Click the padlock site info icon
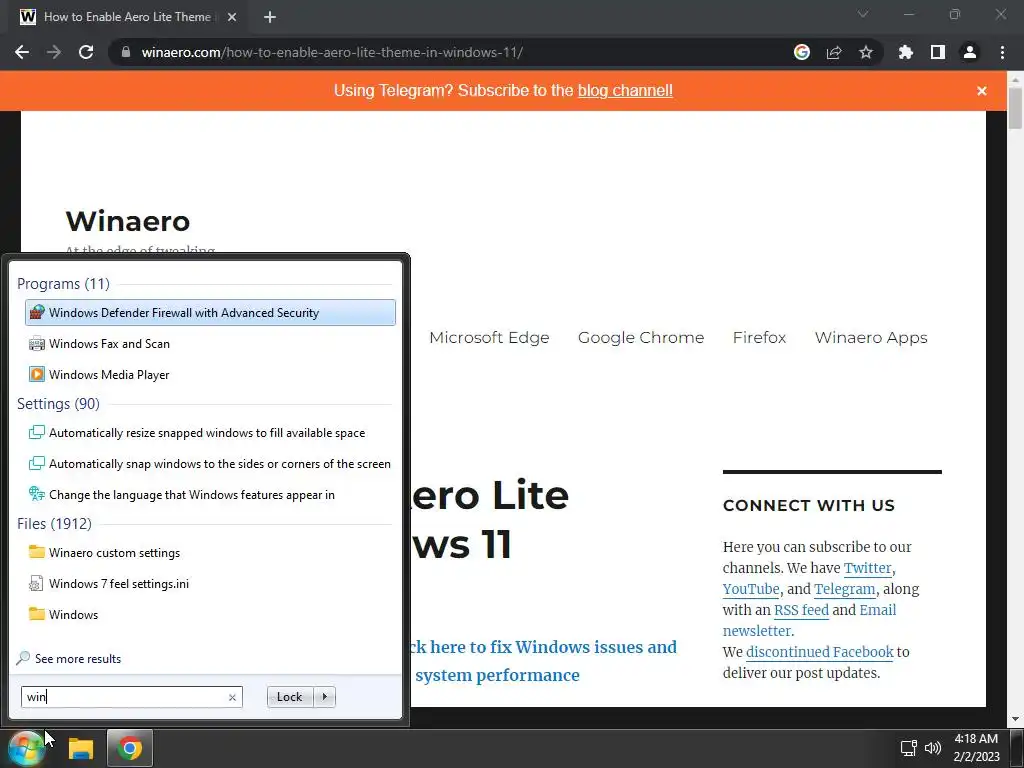This screenshot has width=1024, height=768. (126, 52)
